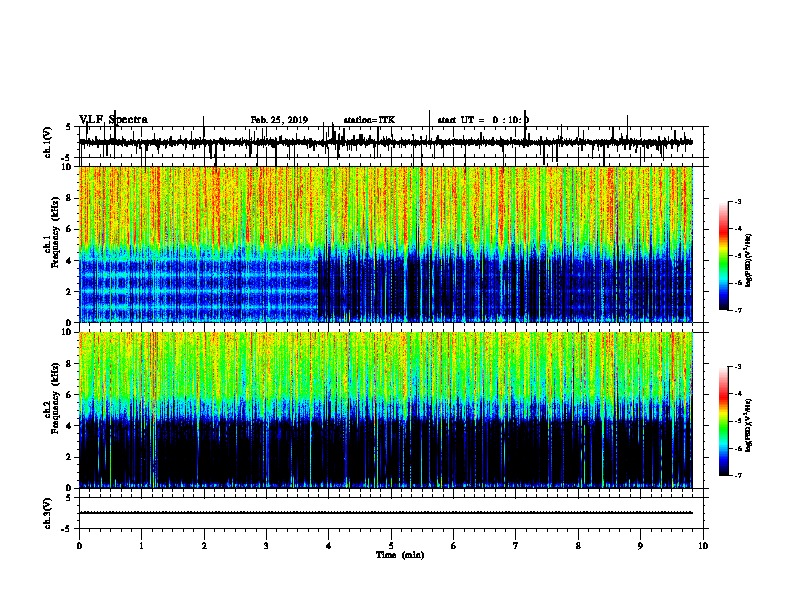Click the ch.1 voltage waveform trace panel
This screenshot has width=792, height=612.
[x=391, y=142]
